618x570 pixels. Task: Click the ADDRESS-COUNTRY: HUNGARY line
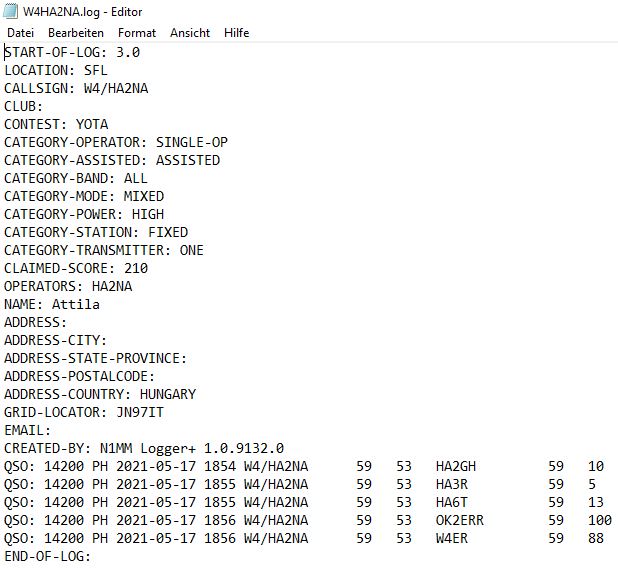pos(100,394)
